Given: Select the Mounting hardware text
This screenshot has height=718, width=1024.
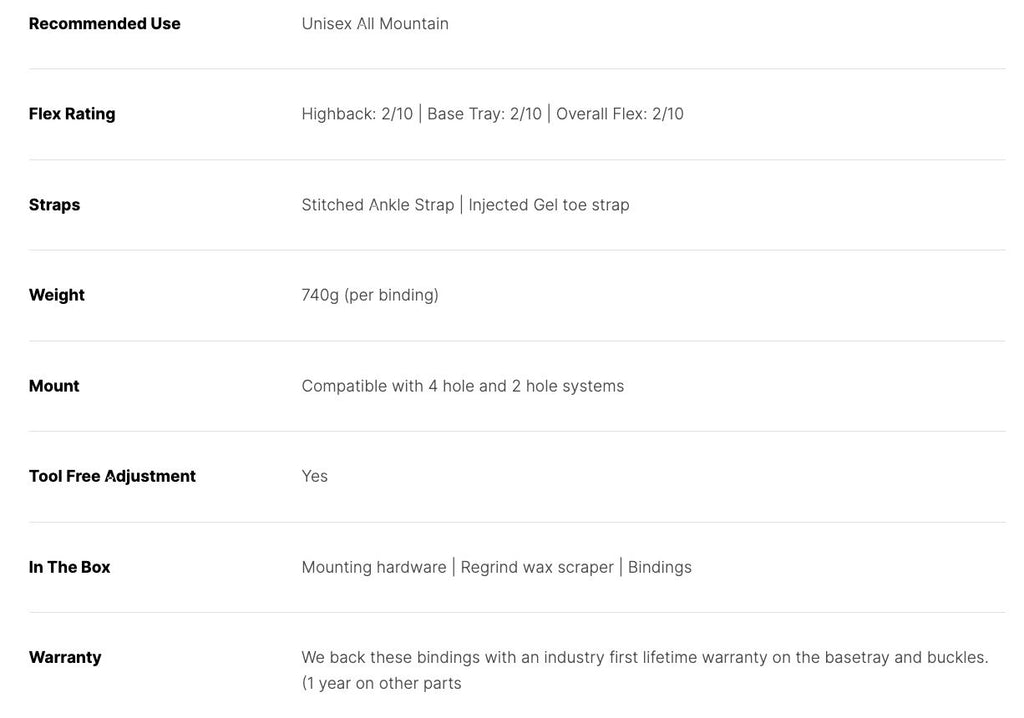Looking at the screenshot, I should point(374,566).
